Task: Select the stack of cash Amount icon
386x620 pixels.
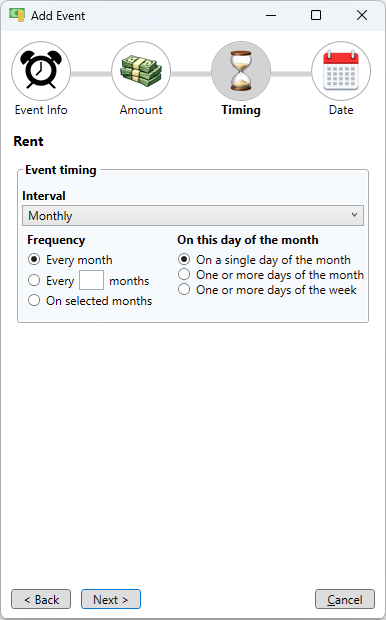Action: pos(141,71)
